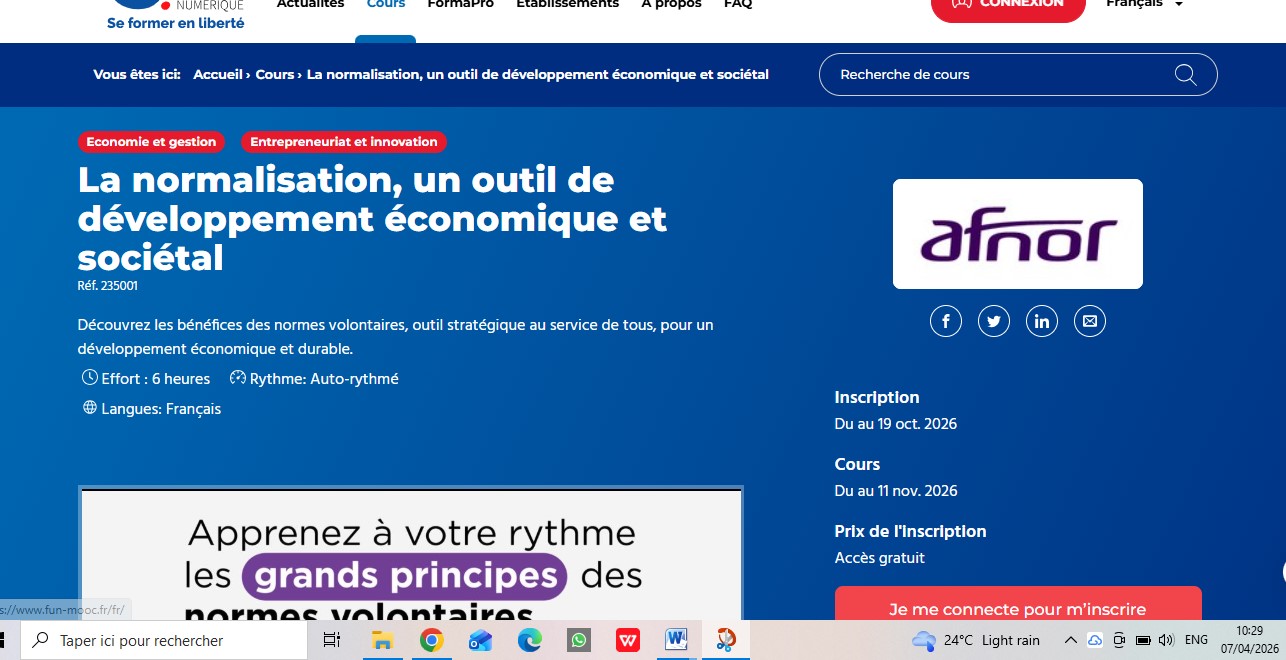This screenshot has height=660, width=1286.
Task: Open WhatsApp from taskbar
Action: (579, 640)
